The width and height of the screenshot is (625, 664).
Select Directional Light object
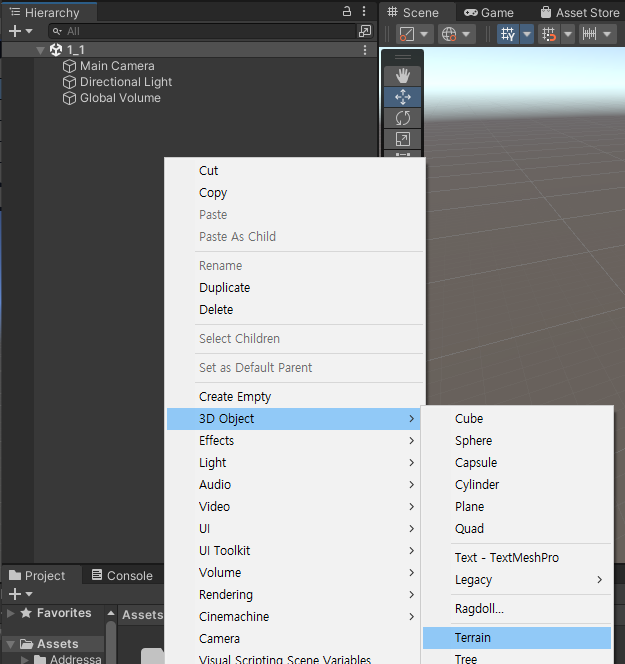(x=126, y=82)
